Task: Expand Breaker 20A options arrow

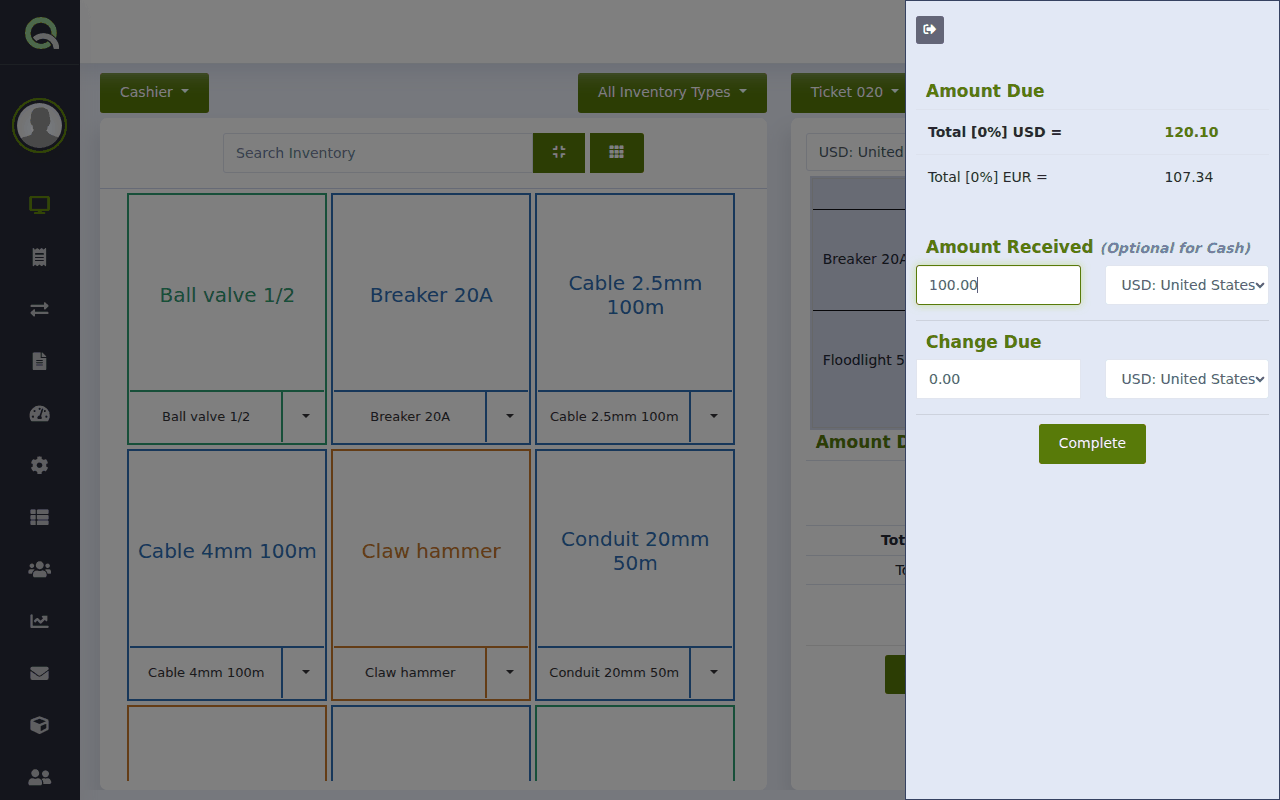Action: (509, 417)
